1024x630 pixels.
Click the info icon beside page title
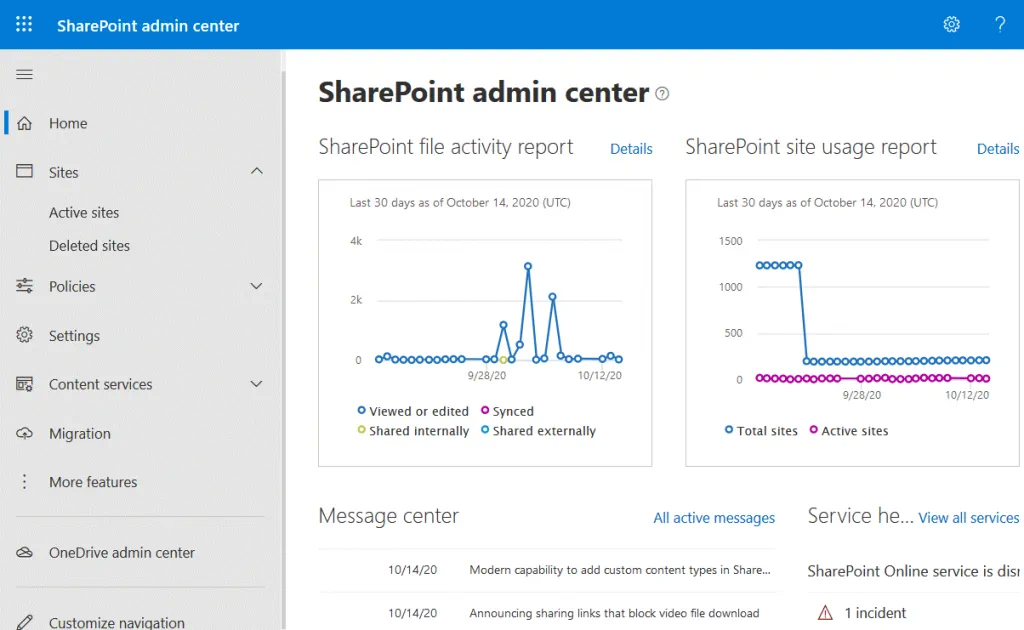[x=662, y=94]
